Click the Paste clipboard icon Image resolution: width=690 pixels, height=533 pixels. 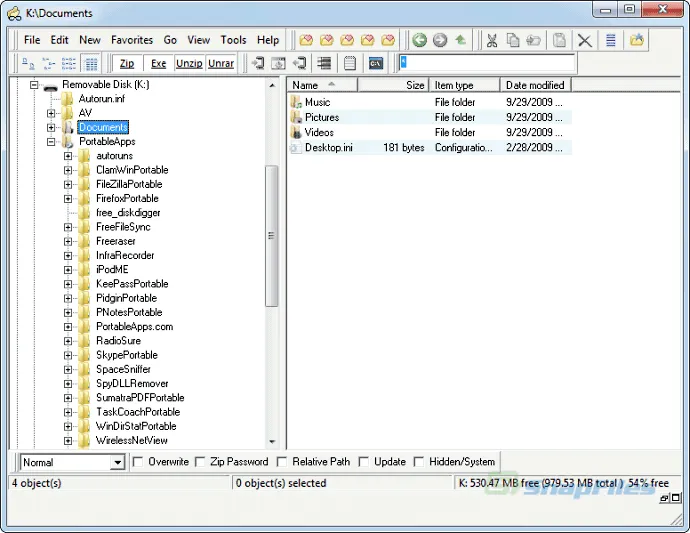(559, 40)
